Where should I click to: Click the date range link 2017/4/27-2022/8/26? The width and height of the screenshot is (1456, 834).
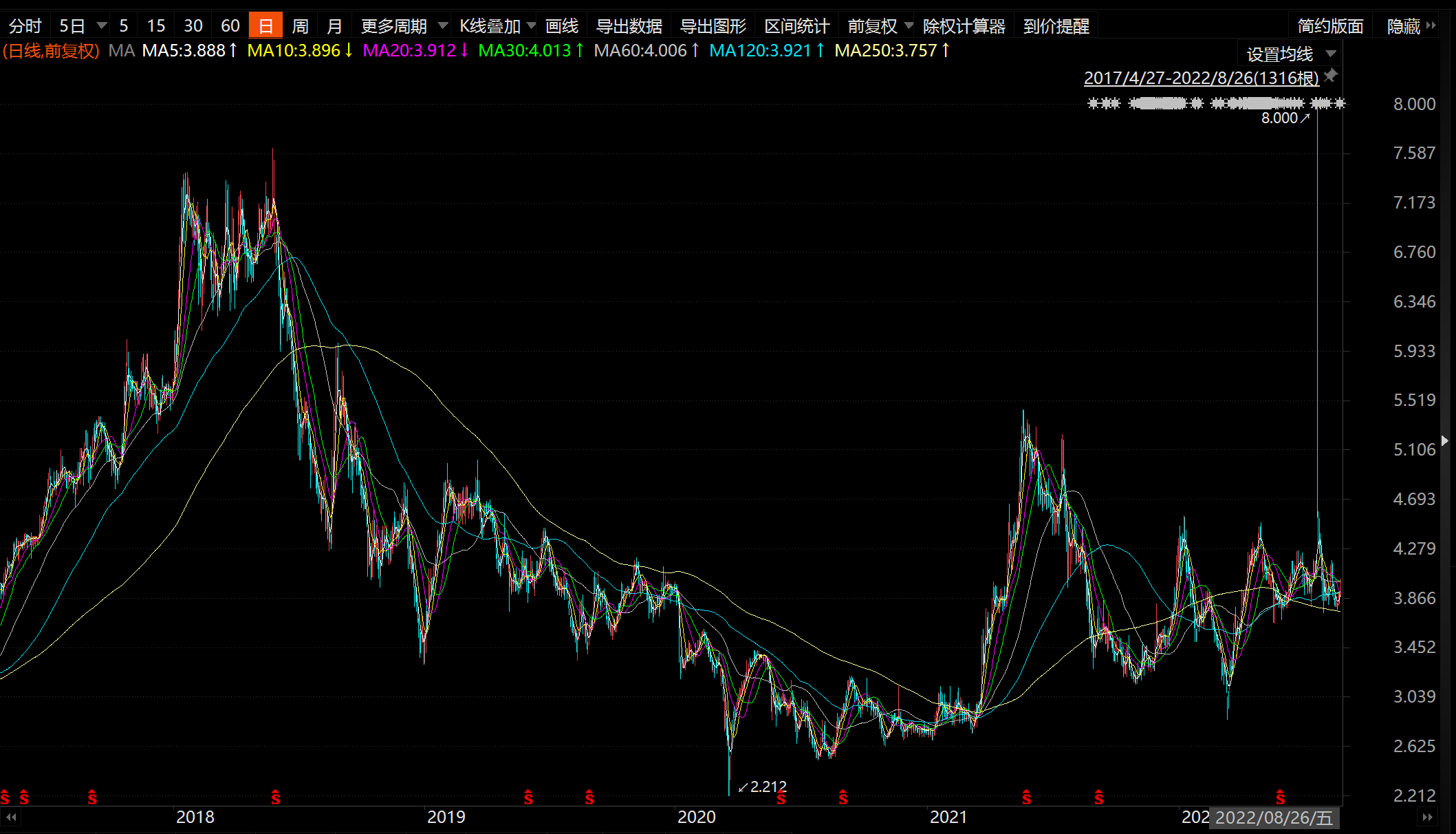(1201, 78)
